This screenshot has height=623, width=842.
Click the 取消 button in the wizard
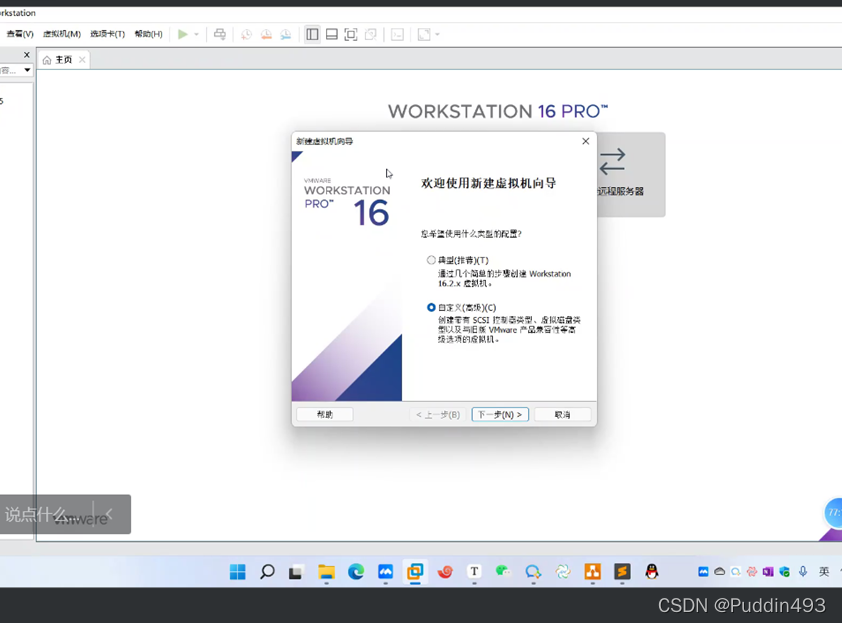562,415
